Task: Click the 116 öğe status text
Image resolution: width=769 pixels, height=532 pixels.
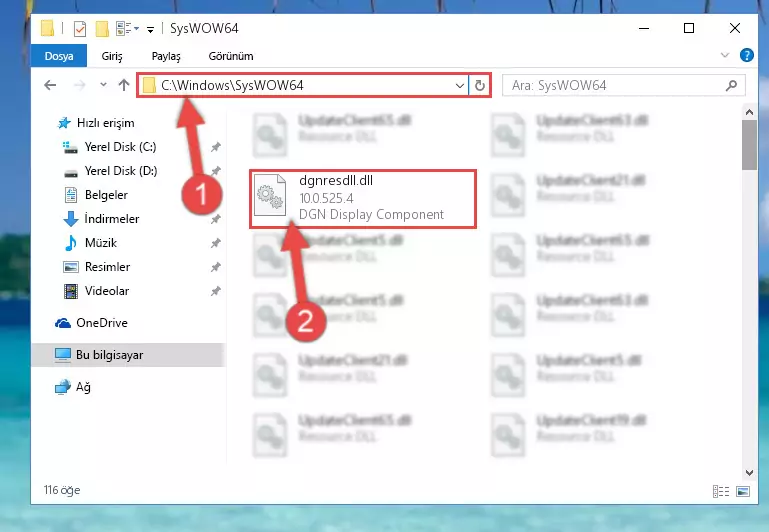Action: [62, 490]
